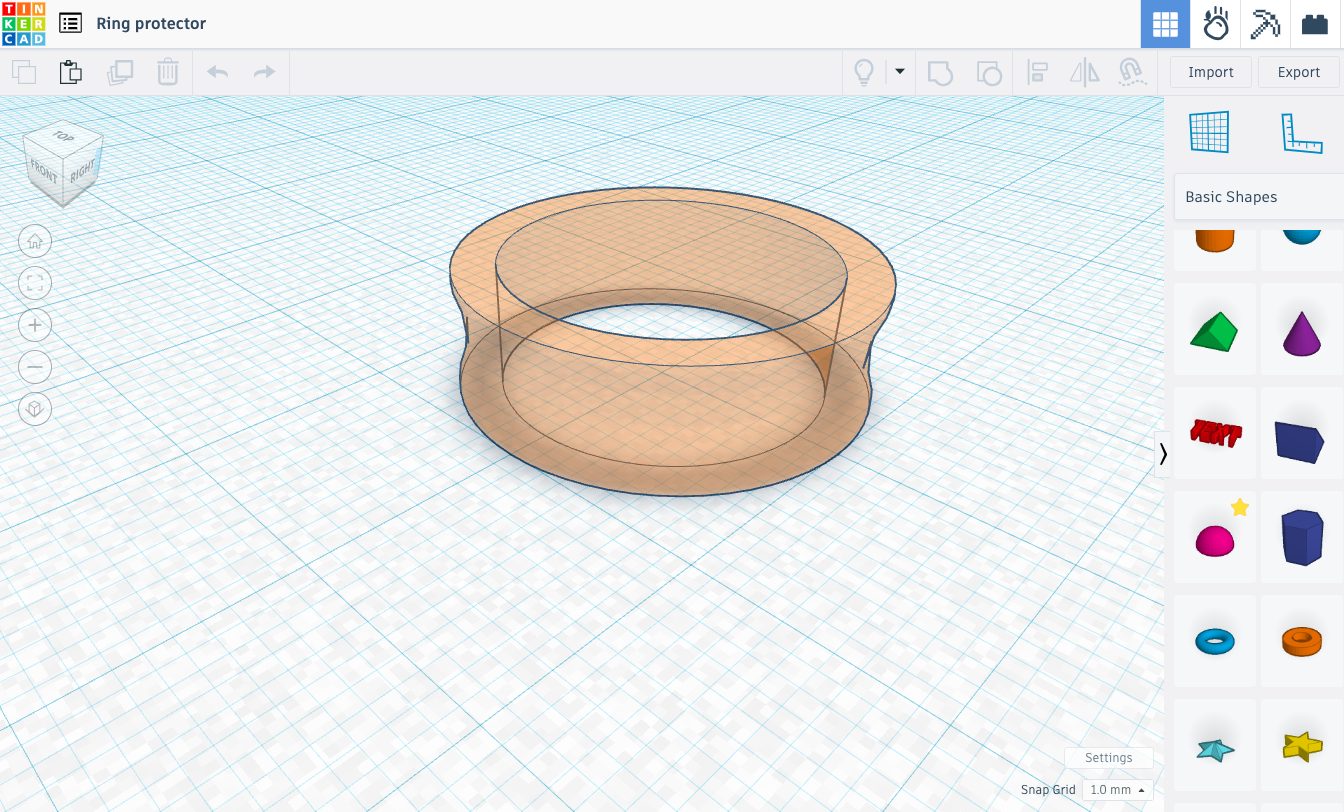Click the Home view button
Viewport: 1344px width, 812px height.
point(35,241)
